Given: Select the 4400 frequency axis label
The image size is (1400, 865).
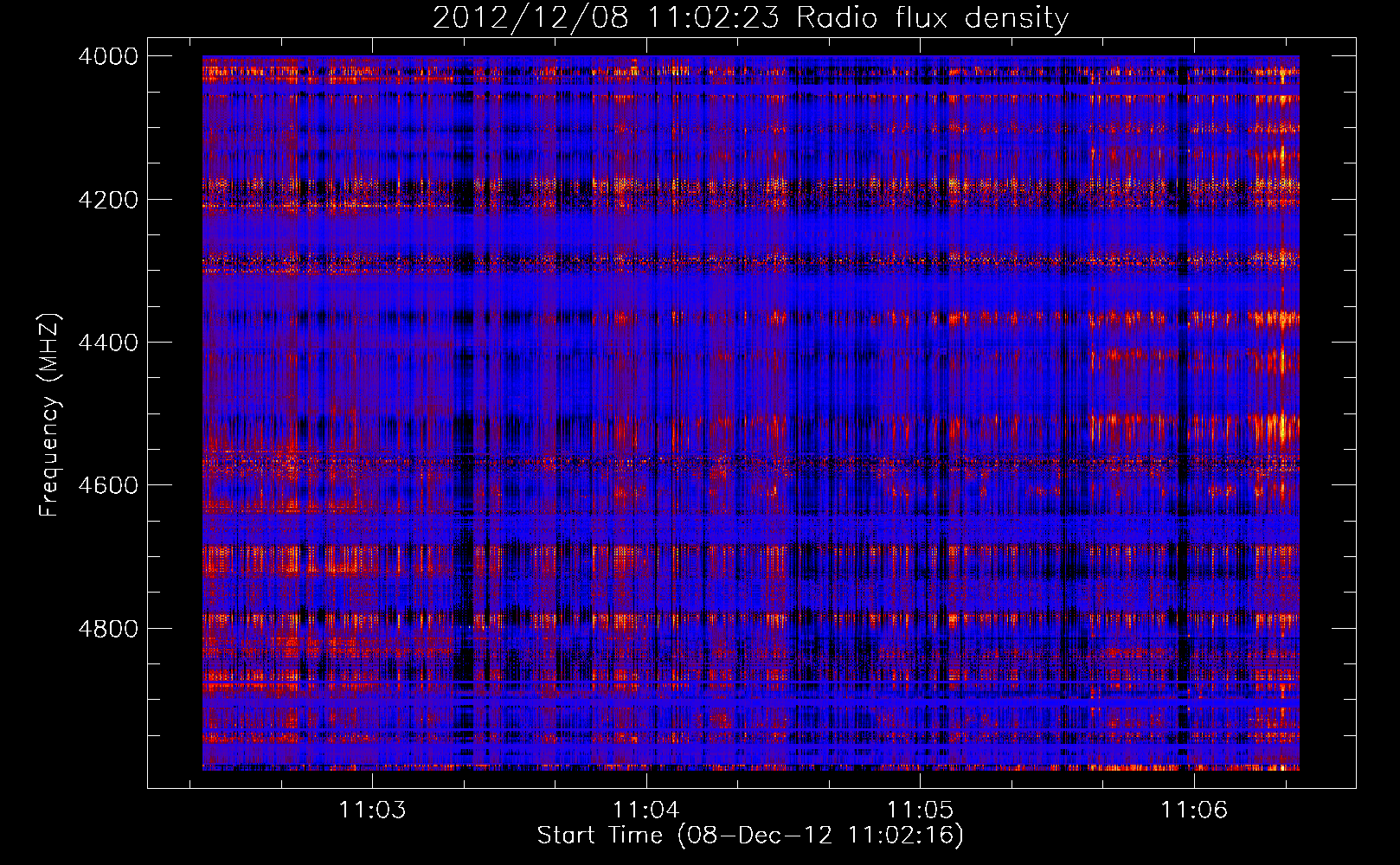Looking at the screenshot, I should click(x=108, y=343).
